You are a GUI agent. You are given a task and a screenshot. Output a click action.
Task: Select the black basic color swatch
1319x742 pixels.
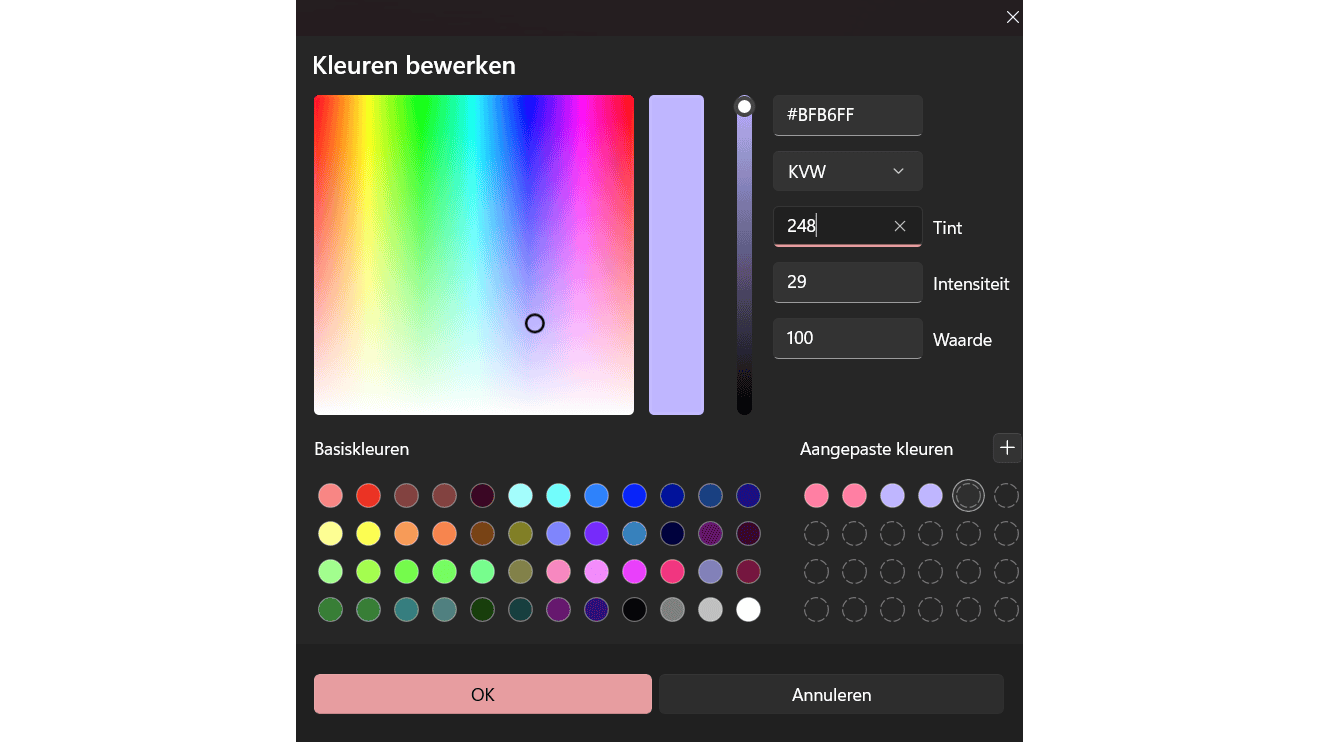pyautogui.click(x=634, y=609)
